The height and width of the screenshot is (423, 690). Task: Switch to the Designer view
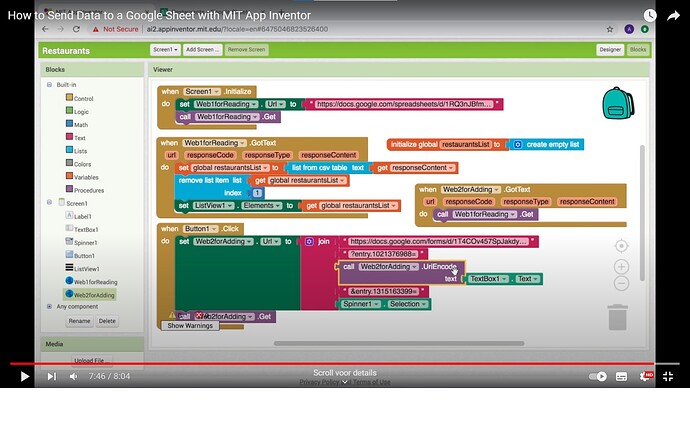coord(610,50)
